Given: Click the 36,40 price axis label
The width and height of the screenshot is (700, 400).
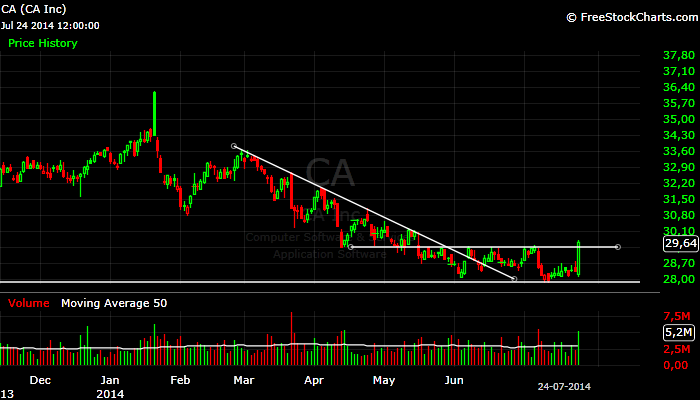Looking at the screenshot, I should (x=679, y=87).
